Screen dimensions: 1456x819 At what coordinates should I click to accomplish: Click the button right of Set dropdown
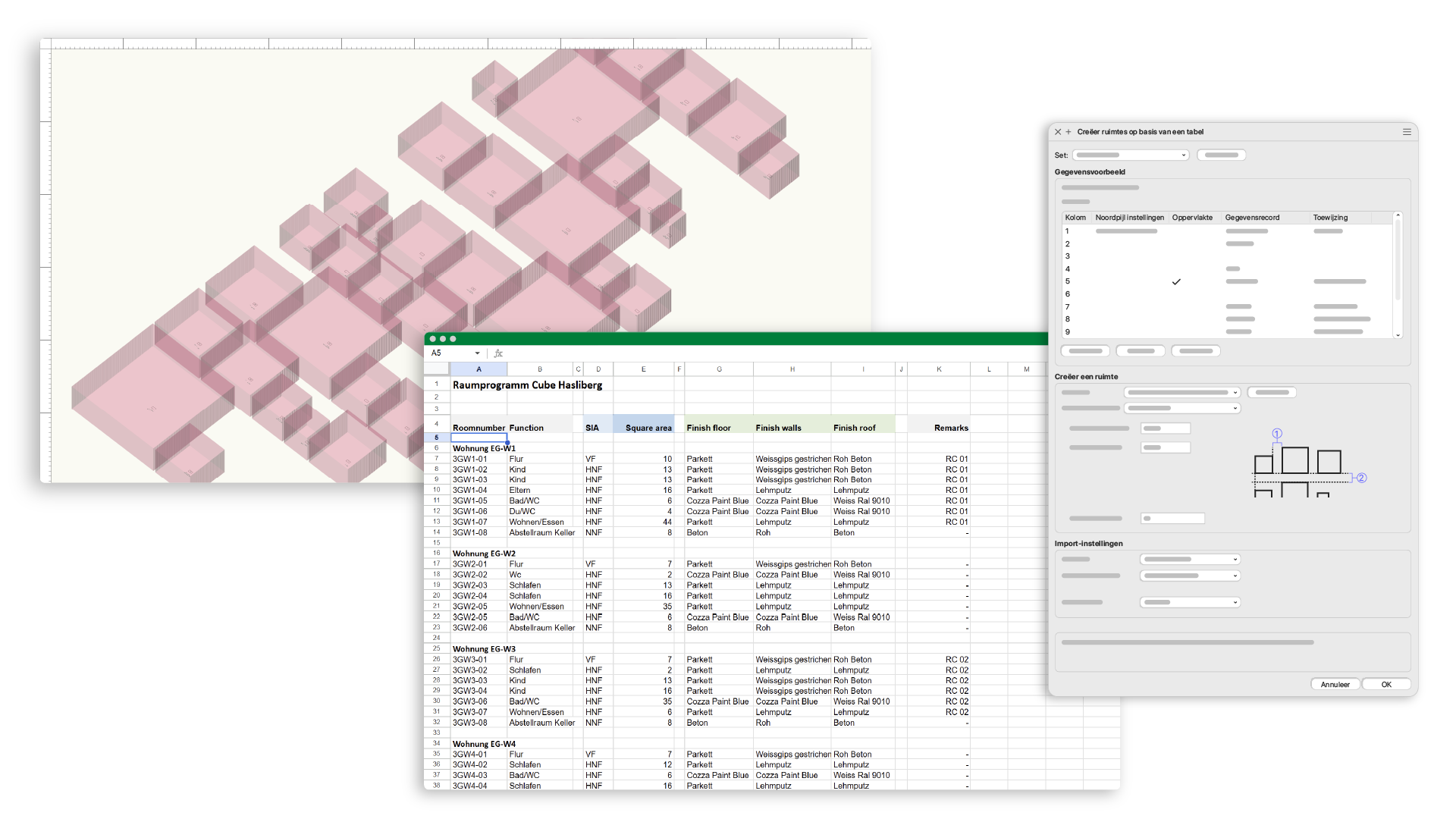[1221, 155]
